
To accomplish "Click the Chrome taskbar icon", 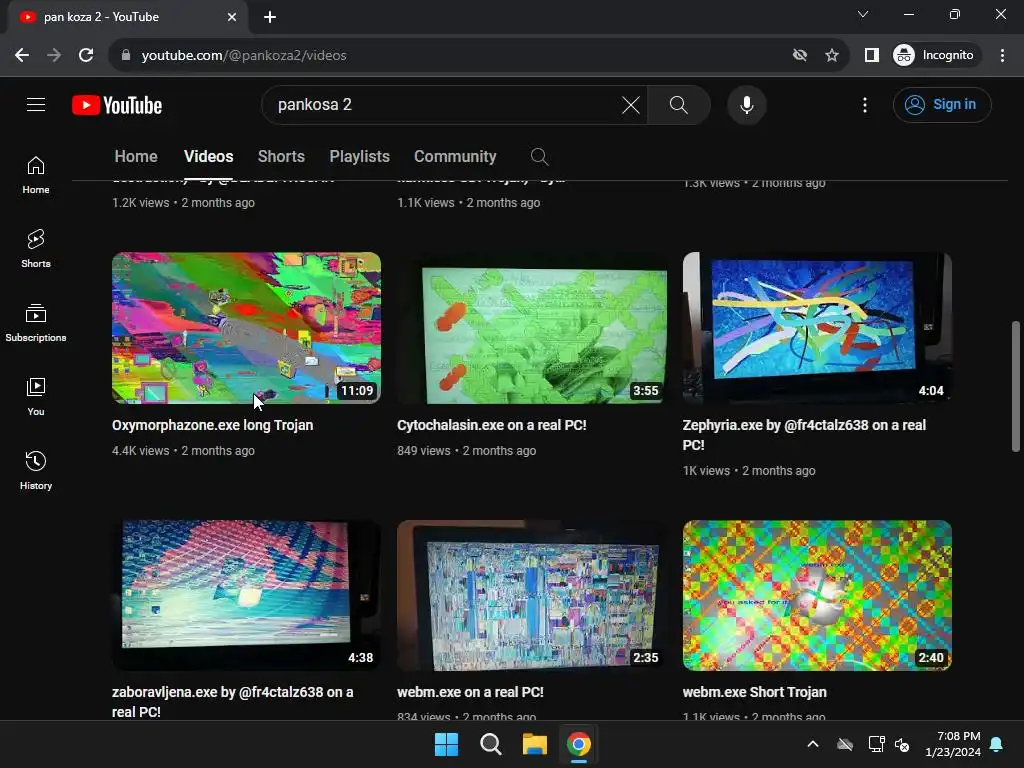I will click(x=578, y=744).
